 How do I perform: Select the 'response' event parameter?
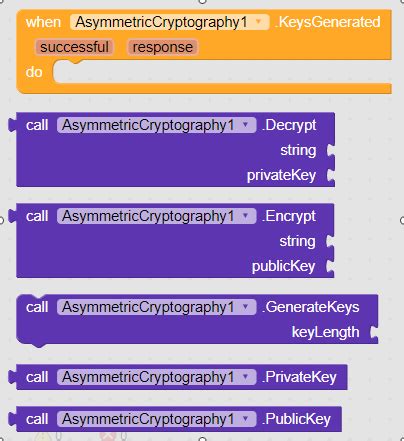pyautogui.click(x=163, y=47)
